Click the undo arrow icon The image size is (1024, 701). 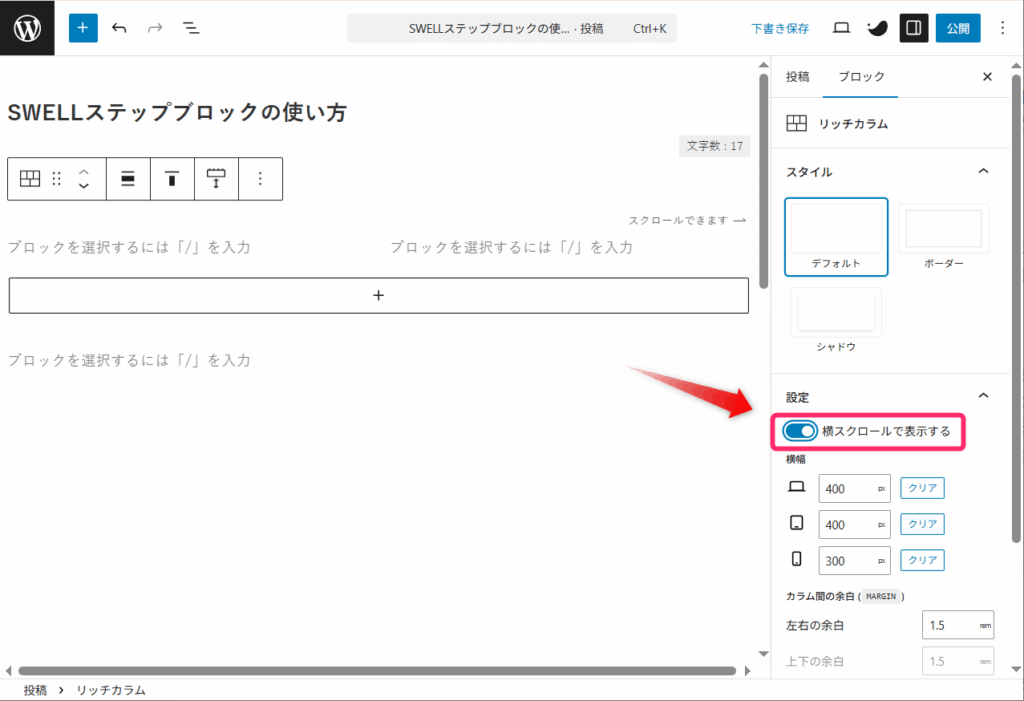(x=120, y=29)
